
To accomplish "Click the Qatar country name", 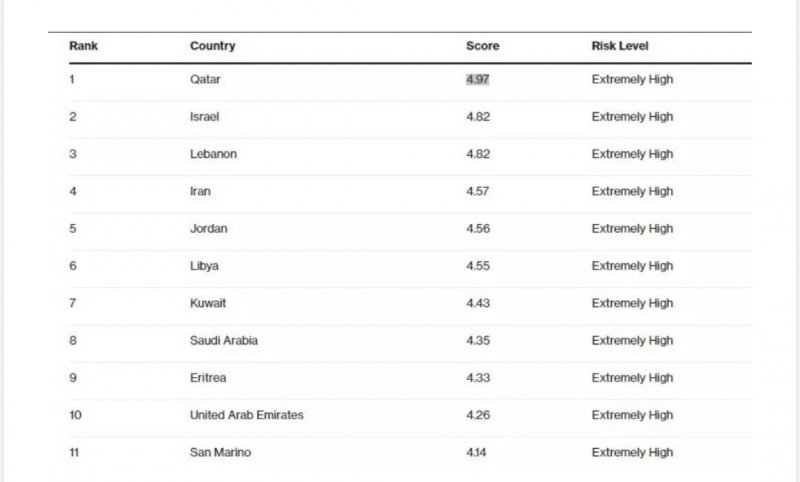I will coord(205,80).
